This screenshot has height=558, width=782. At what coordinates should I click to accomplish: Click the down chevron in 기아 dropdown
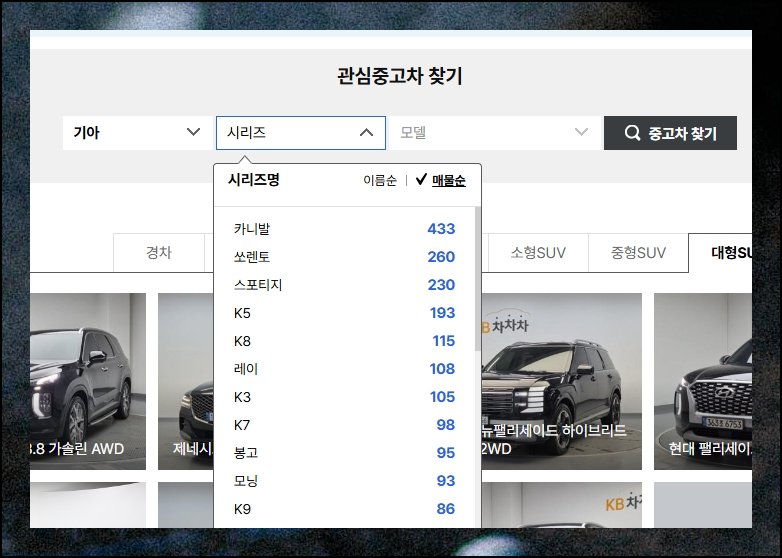[194, 132]
